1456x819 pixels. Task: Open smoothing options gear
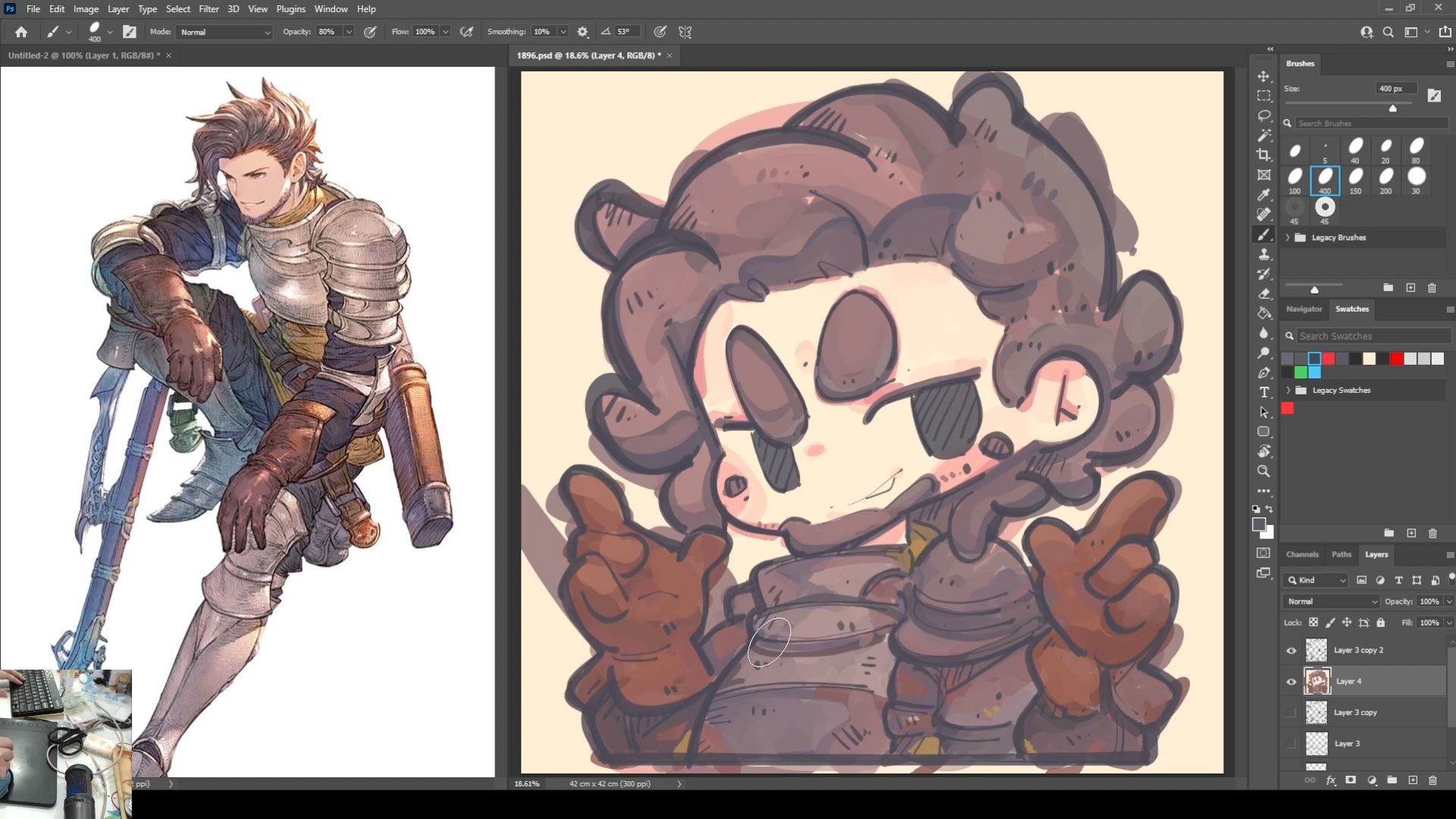tap(582, 32)
